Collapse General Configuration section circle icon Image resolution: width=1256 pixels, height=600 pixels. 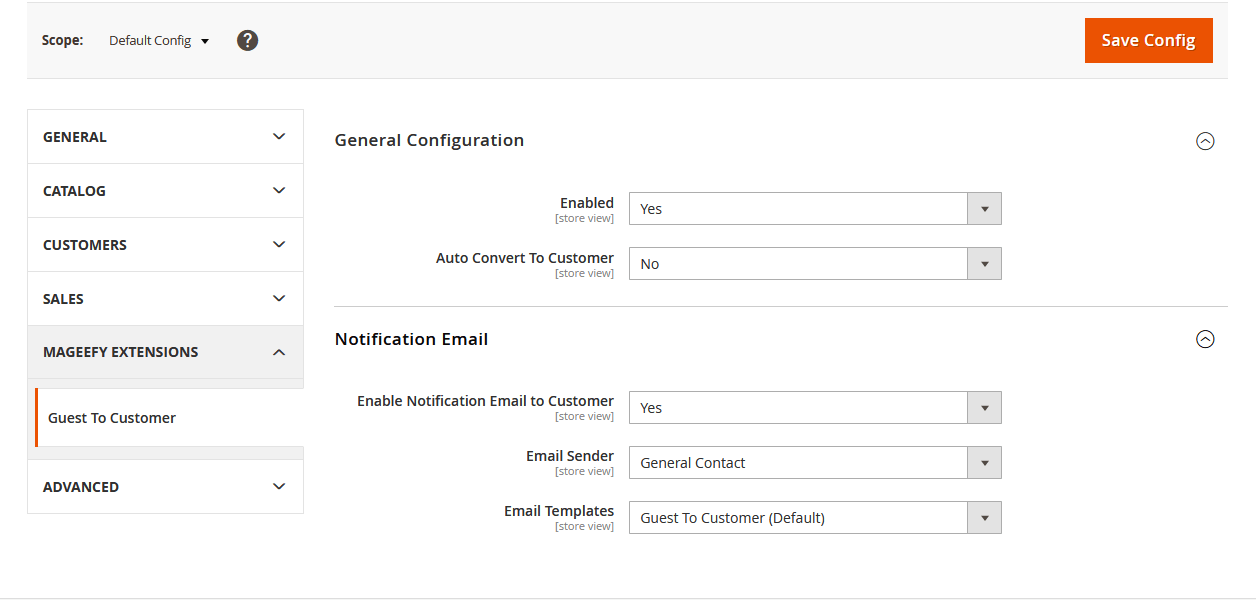point(1205,141)
